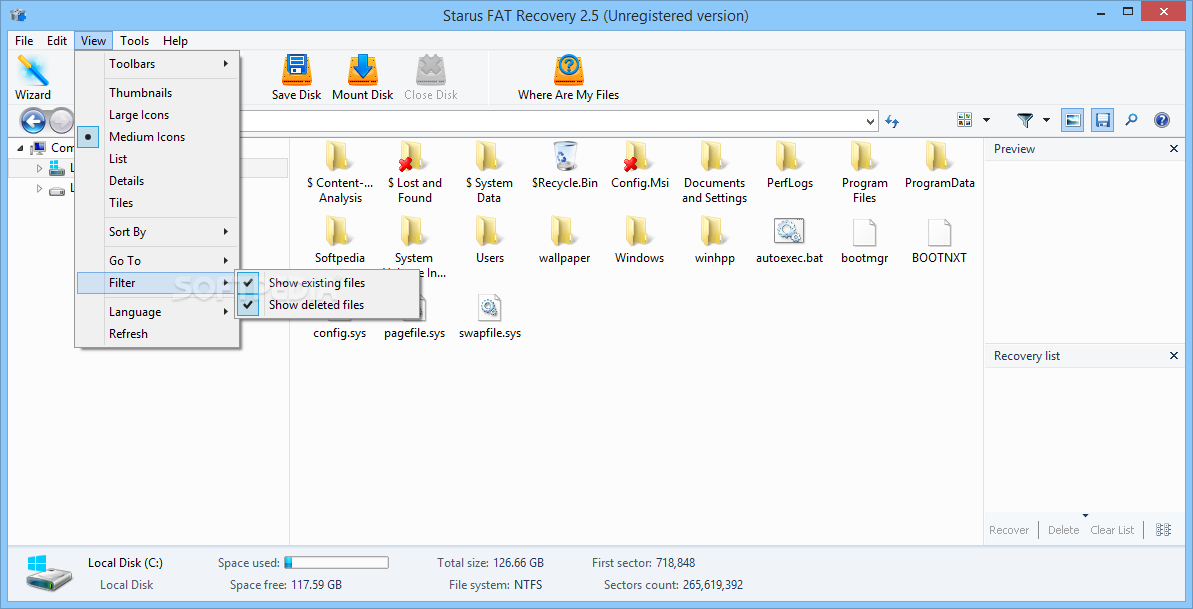The height and width of the screenshot is (609, 1193).
Task: Open the Edit menu
Action: point(57,41)
